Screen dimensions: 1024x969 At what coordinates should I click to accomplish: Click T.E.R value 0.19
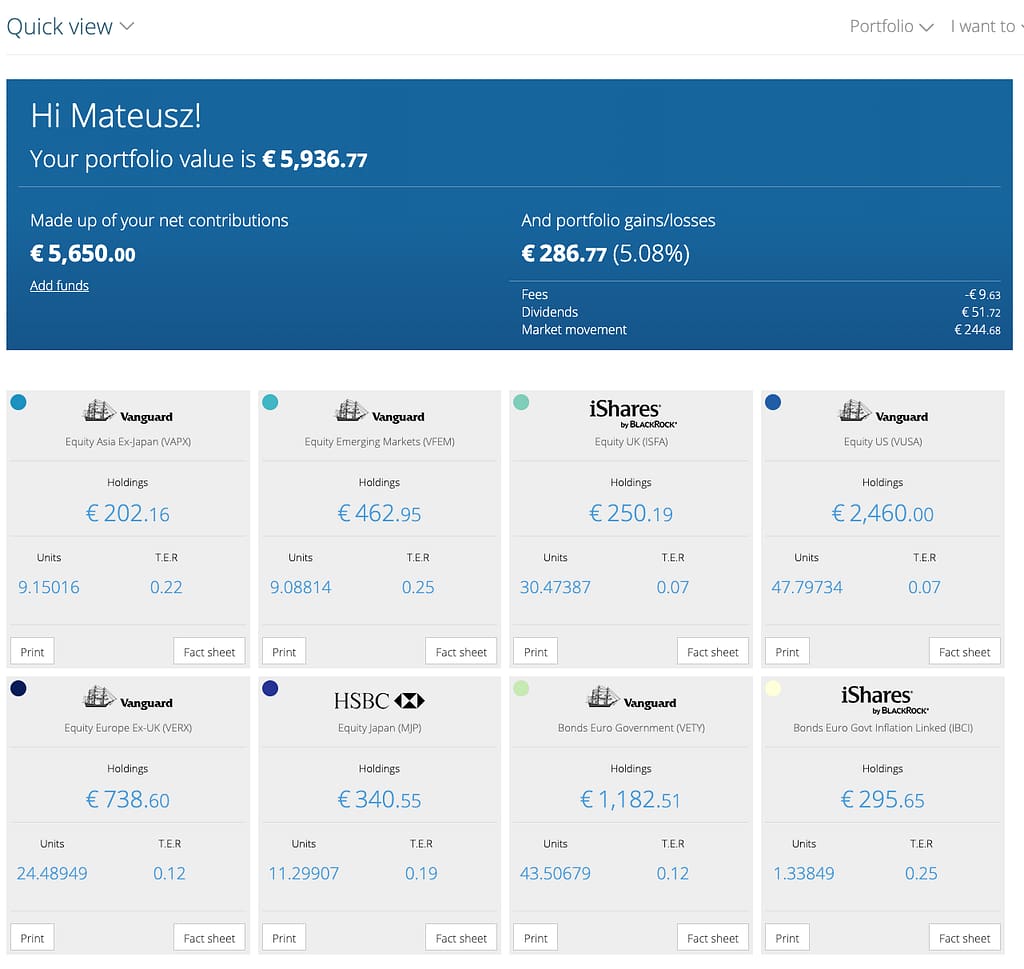(x=421, y=873)
